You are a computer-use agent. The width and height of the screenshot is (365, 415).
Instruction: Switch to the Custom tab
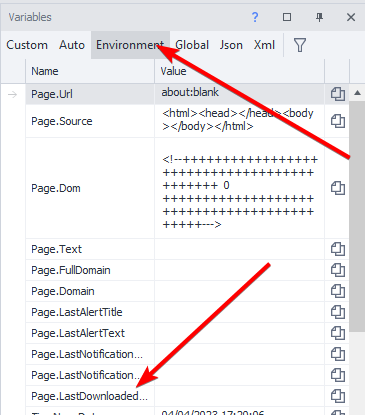coord(27,45)
